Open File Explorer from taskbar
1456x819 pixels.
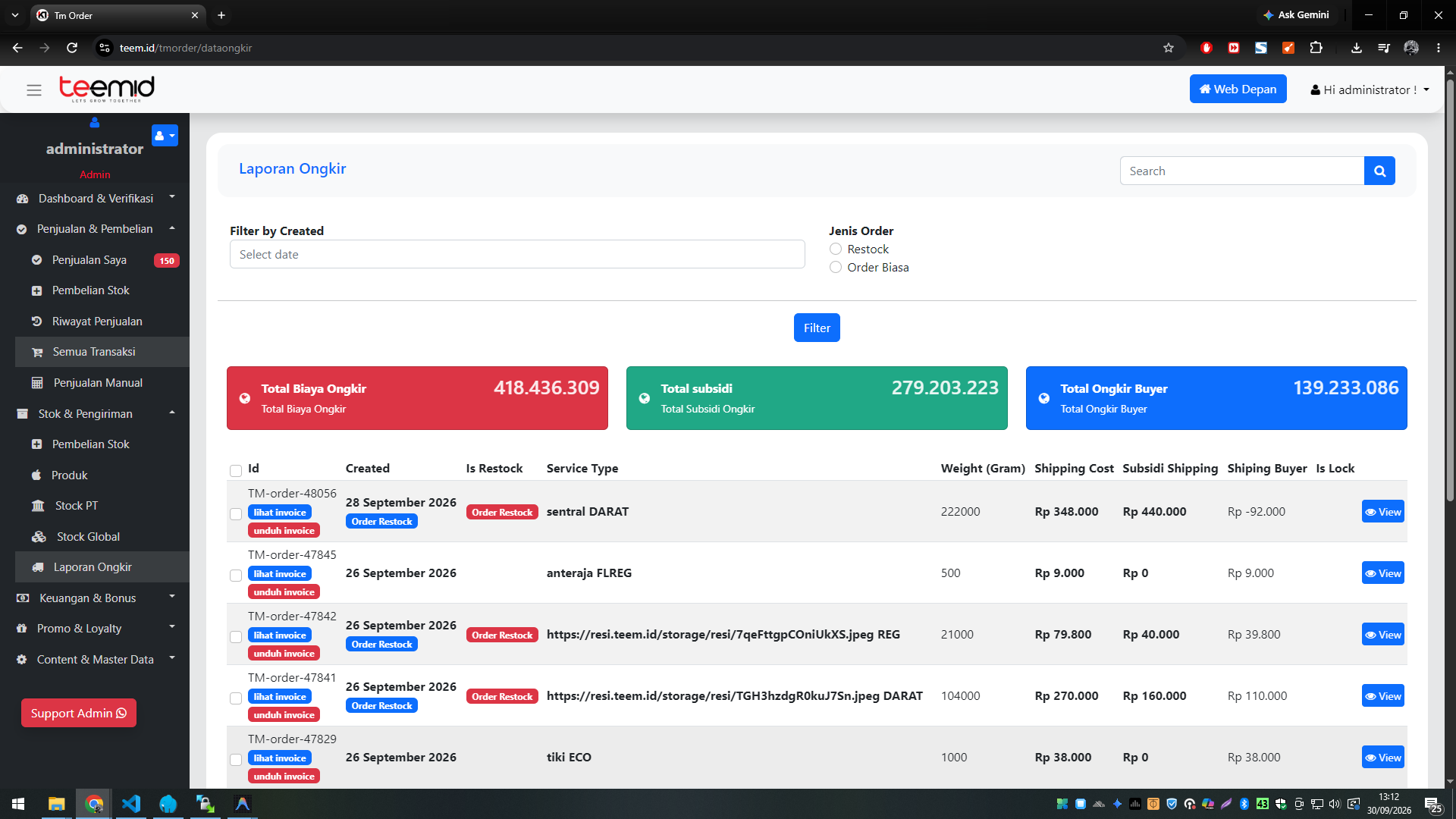(56, 804)
